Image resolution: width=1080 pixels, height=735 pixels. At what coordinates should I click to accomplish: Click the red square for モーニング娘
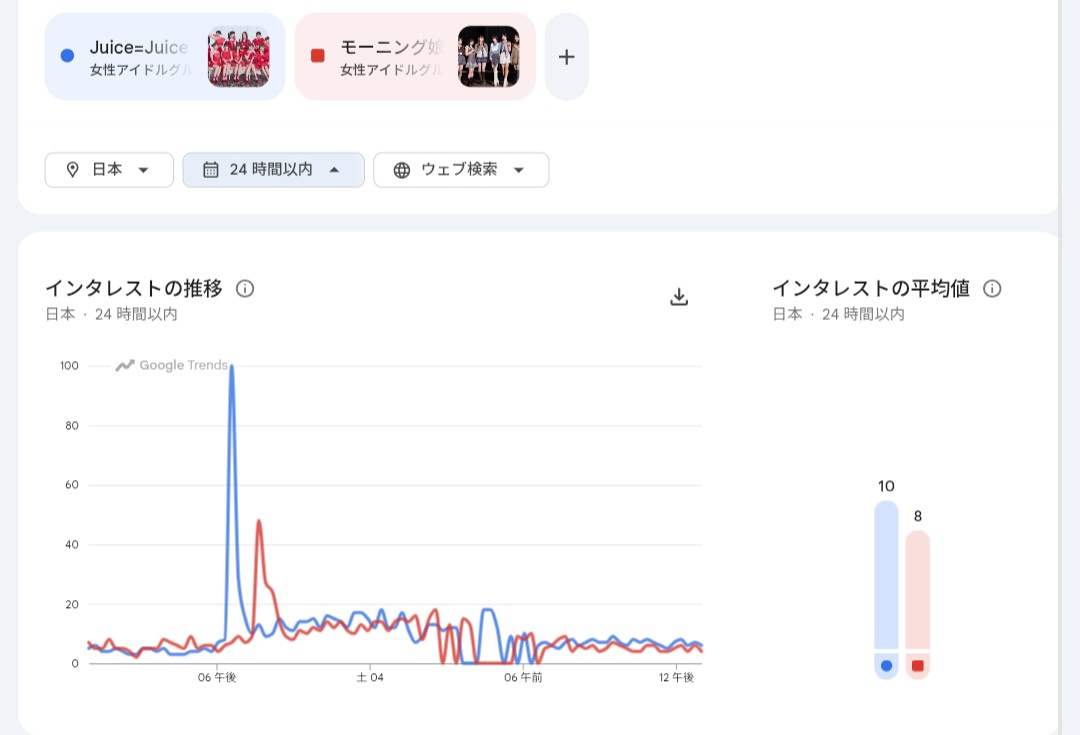coord(318,56)
